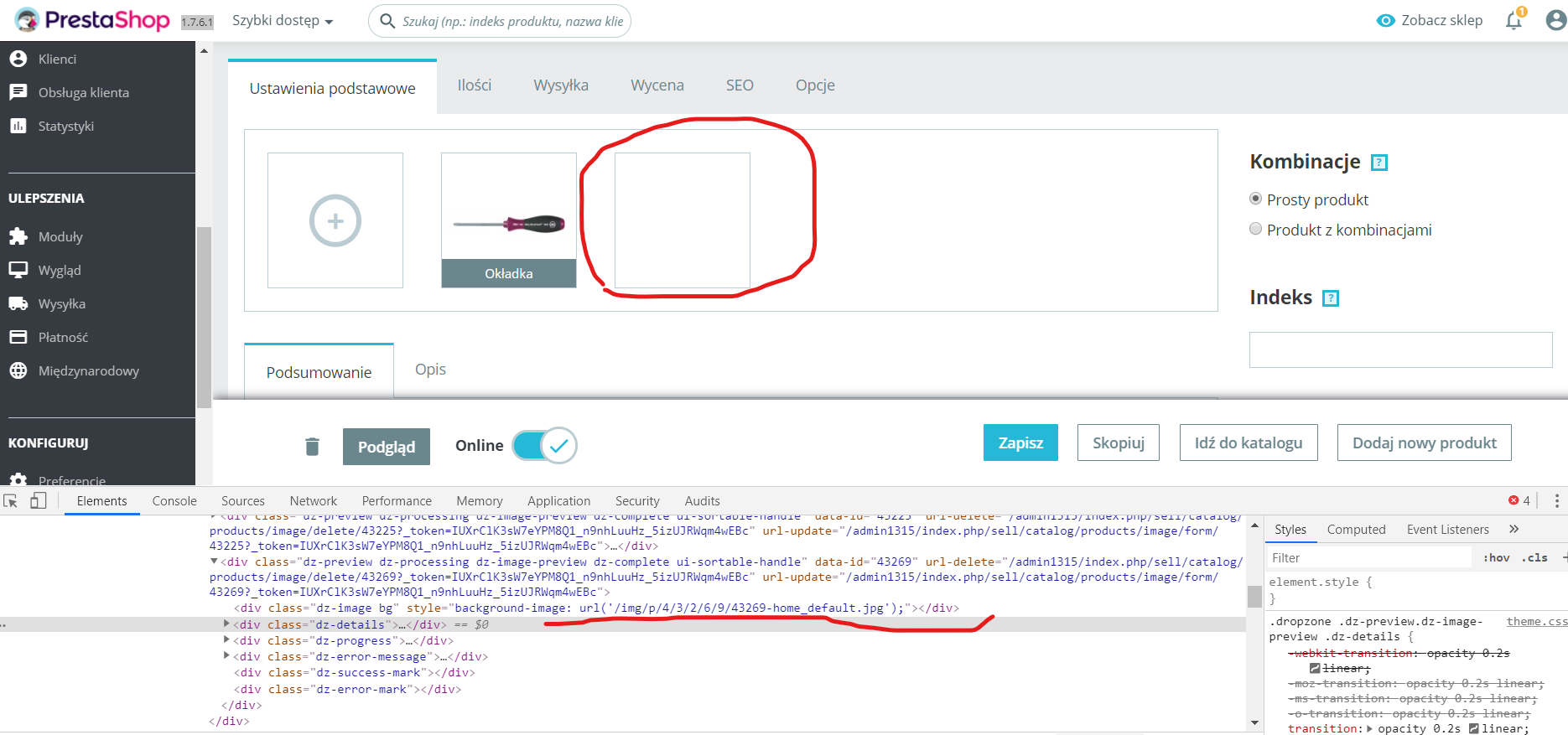Open the user profile avatar
The width and height of the screenshot is (1568, 735).
tap(1555, 20)
